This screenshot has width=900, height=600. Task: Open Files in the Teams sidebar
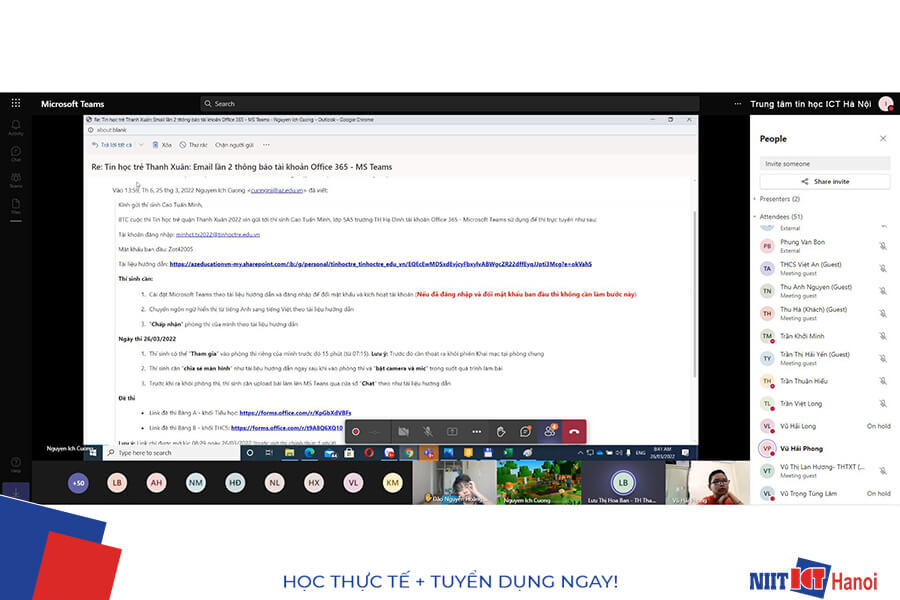(15, 208)
